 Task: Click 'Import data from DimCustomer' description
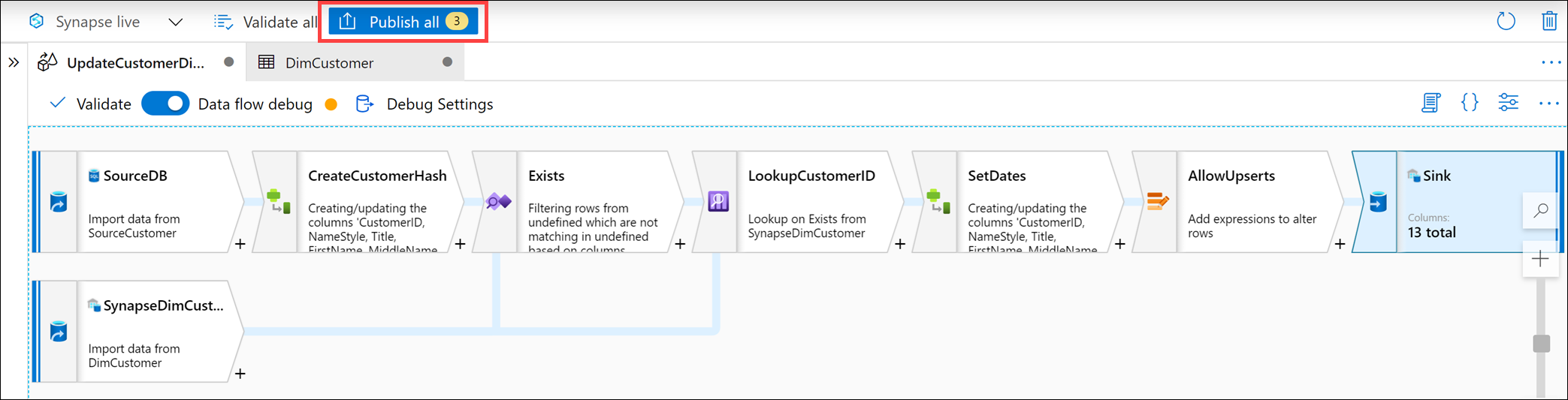pyautogui.click(x=134, y=356)
